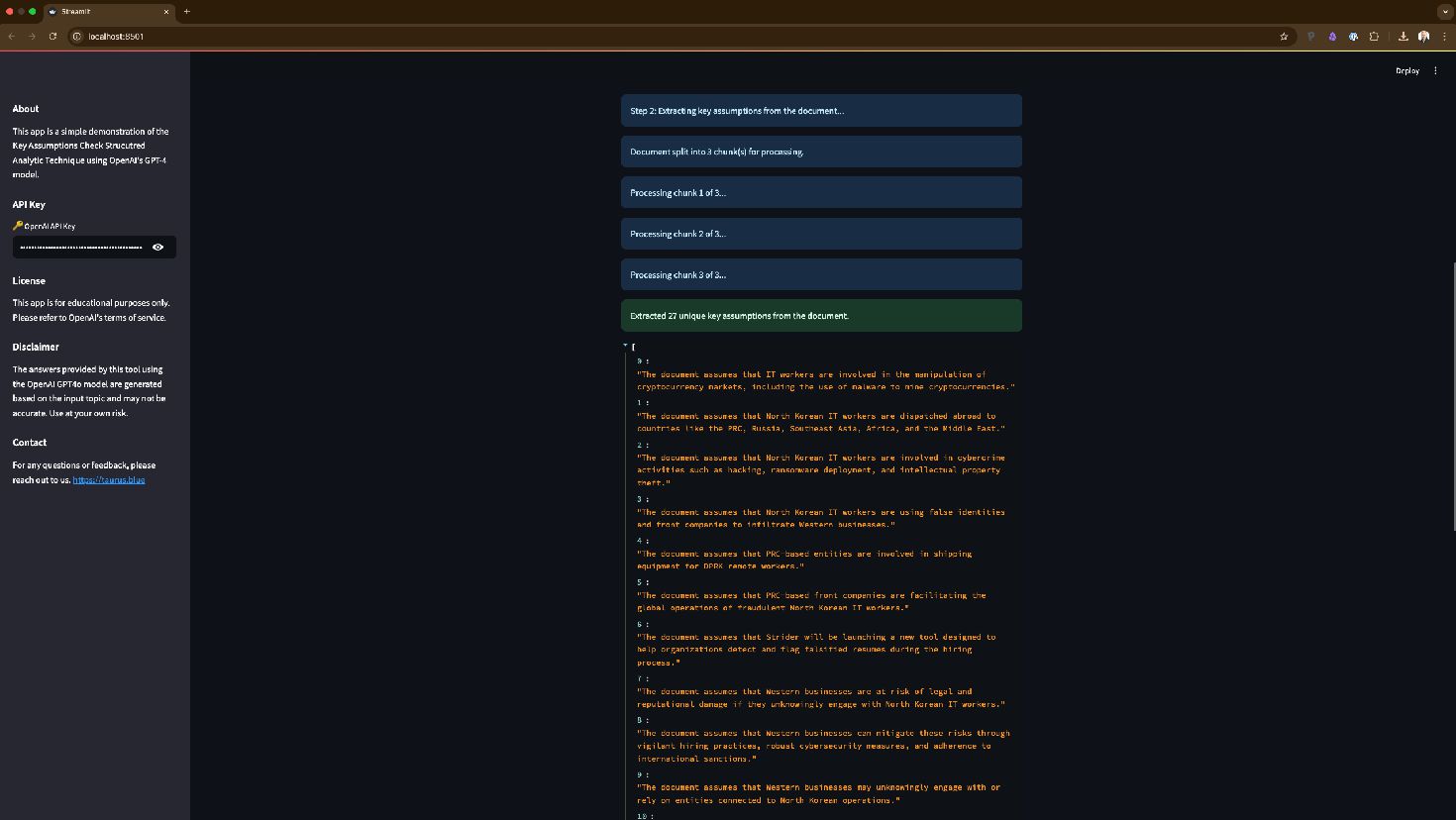Click 'Document split into 3 chunk(s)' message

[x=821, y=152]
